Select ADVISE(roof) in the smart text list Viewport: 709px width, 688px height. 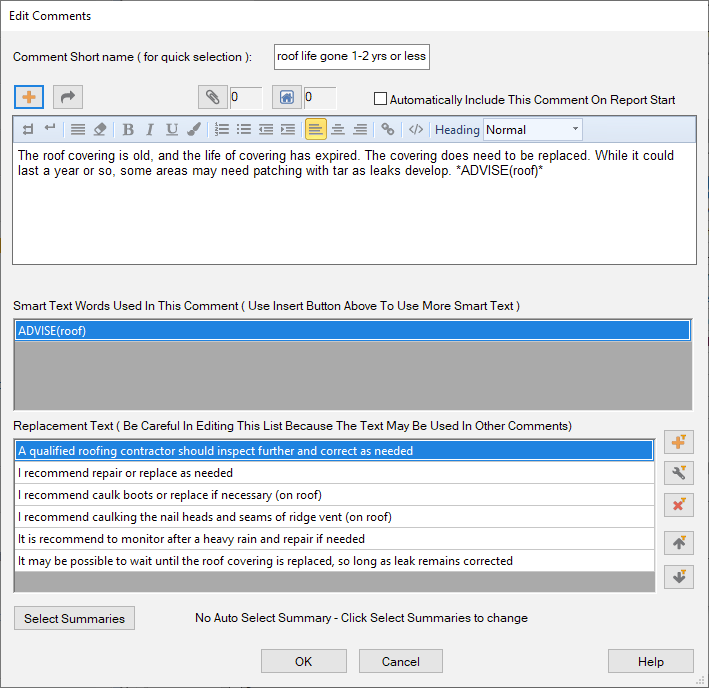pyautogui.click(x=352, y=331)
